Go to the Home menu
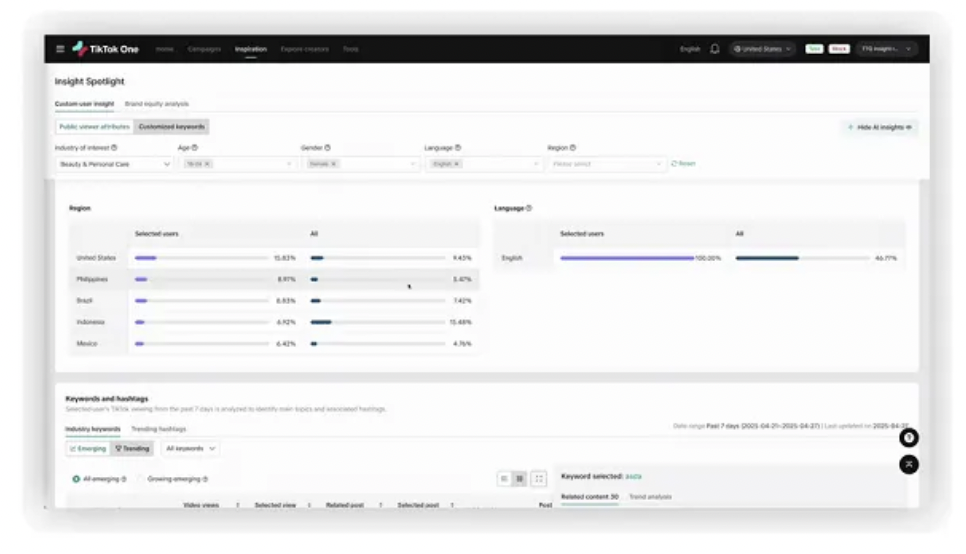Screen dimensions: 966x554 (164, 49)
